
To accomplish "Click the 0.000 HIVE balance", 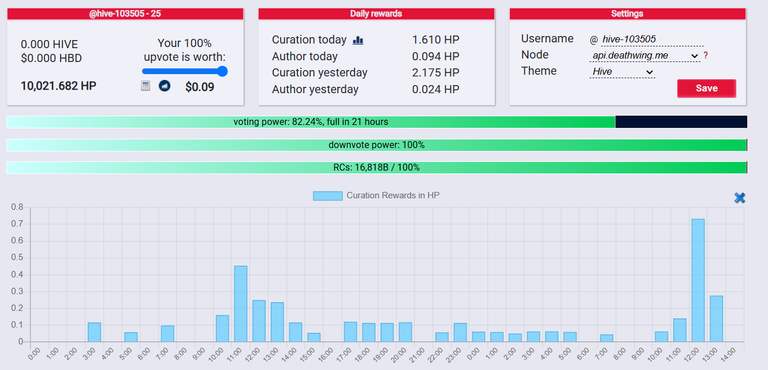I will click(x=49, y=45).
